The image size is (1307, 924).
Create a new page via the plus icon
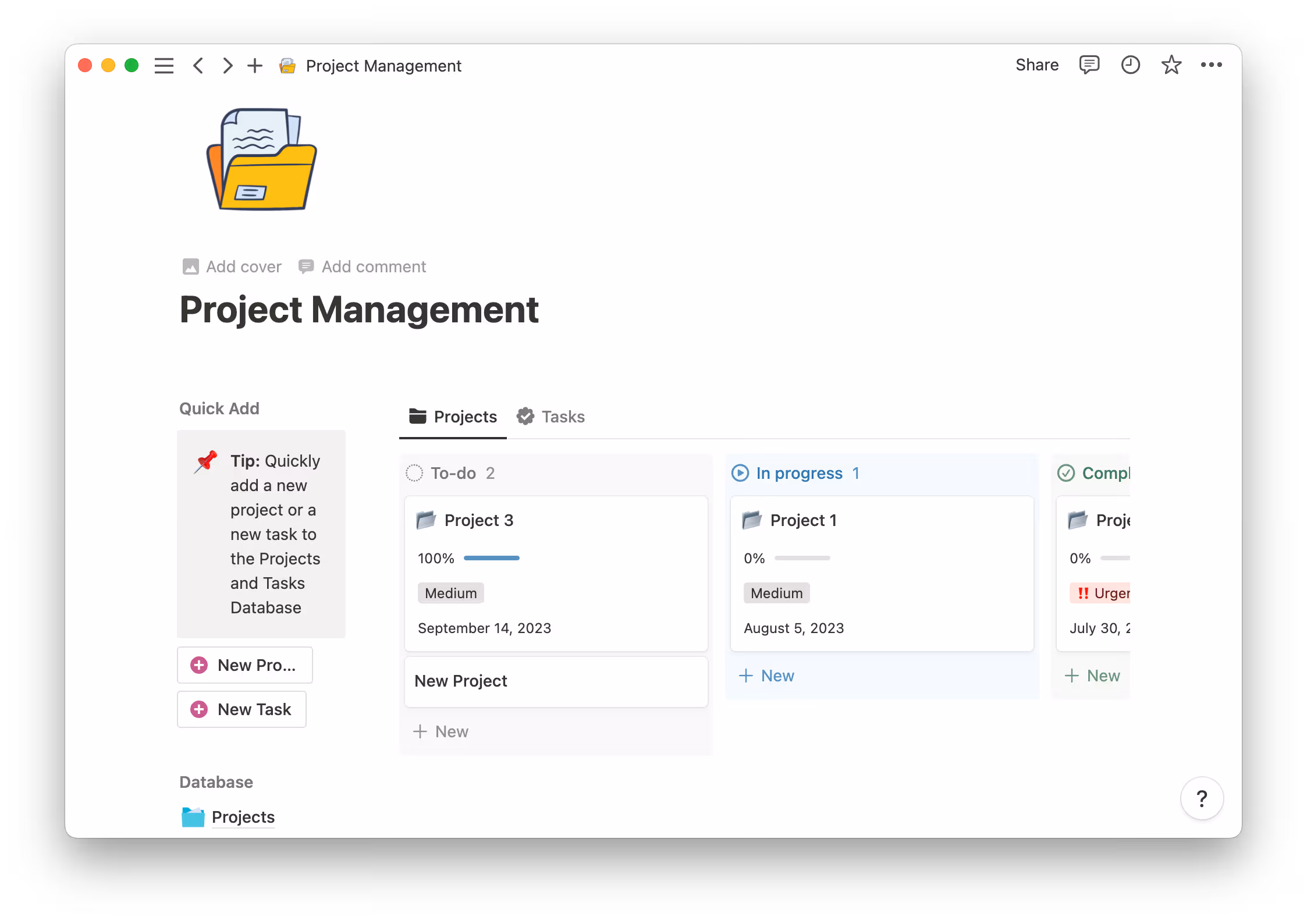(x=254, y=65)
